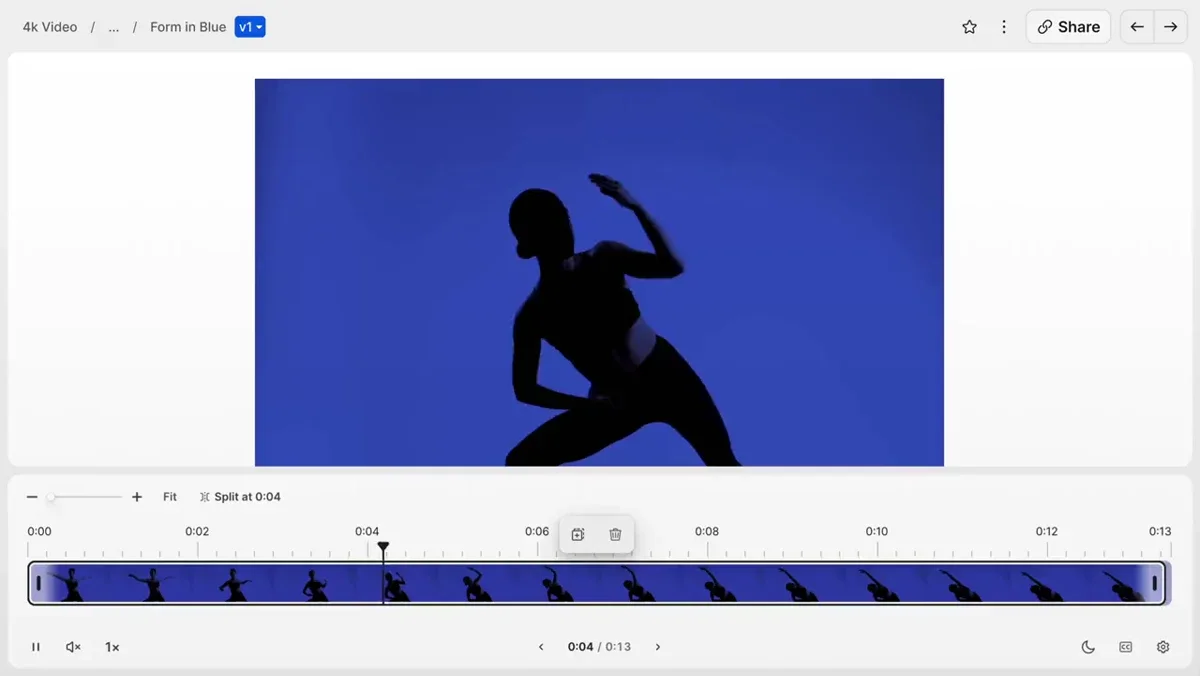1200x676 pixels.
Task: Zoom in the timeline with plus icon
Action: [137, 497]
